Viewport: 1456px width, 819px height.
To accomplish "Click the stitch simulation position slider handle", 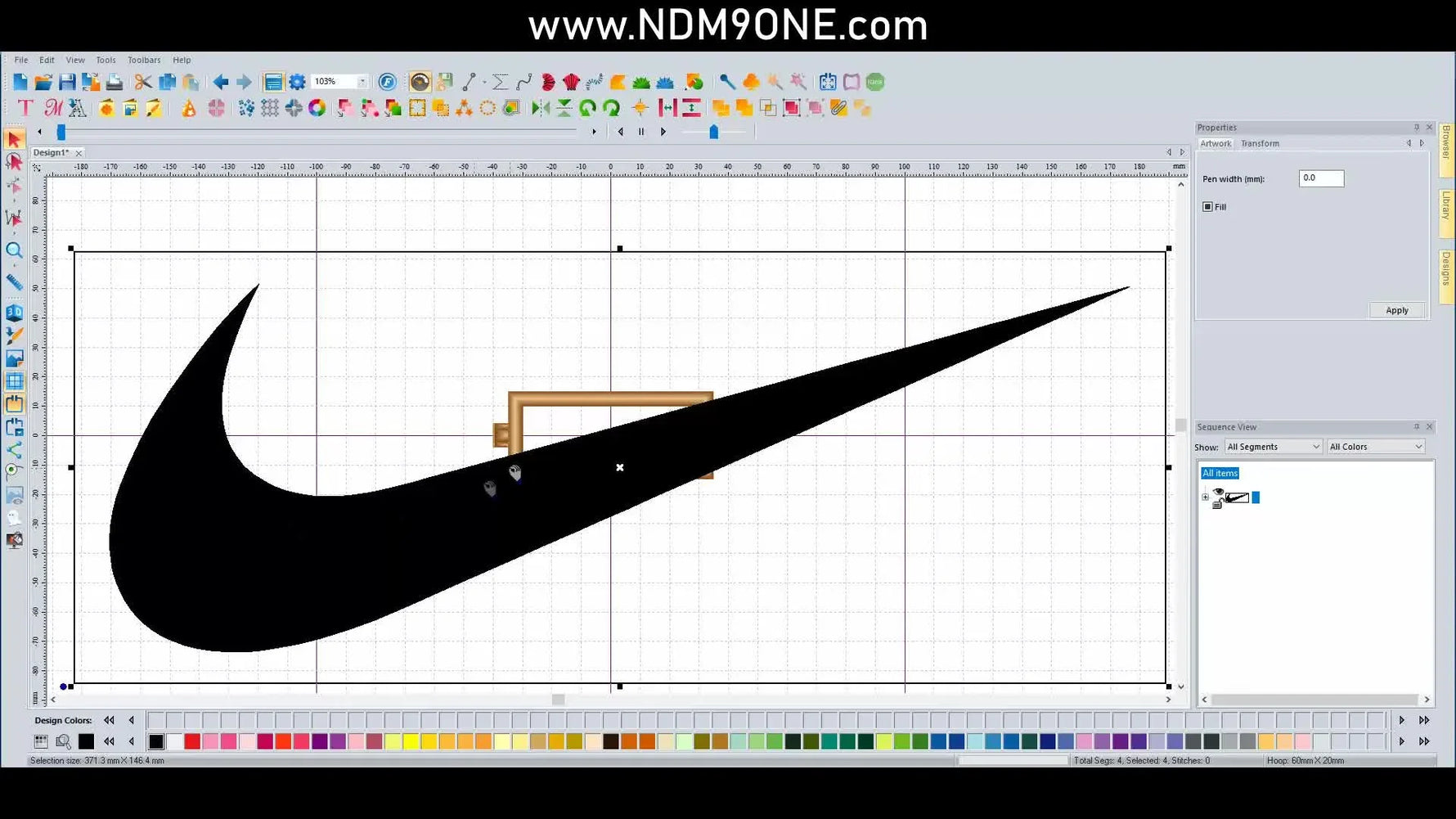I will pyautogui.click(x=61, y=132).
